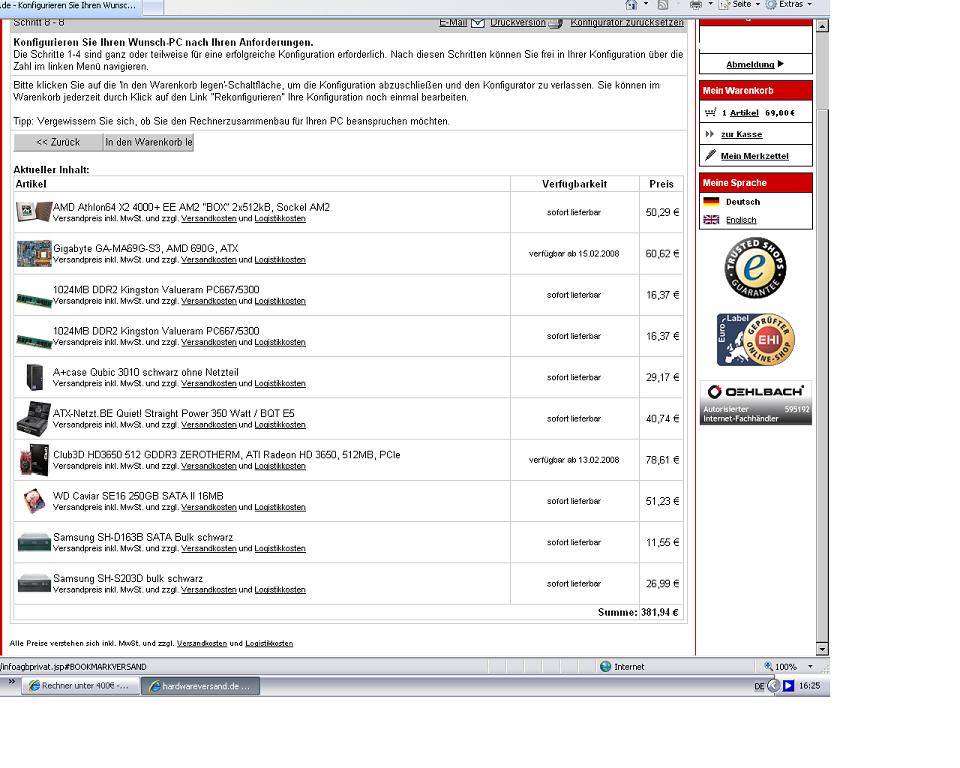This screenshot has height=768, width=960.
Task: Click the Extras gear icon in toolbar
Action: 771,4
